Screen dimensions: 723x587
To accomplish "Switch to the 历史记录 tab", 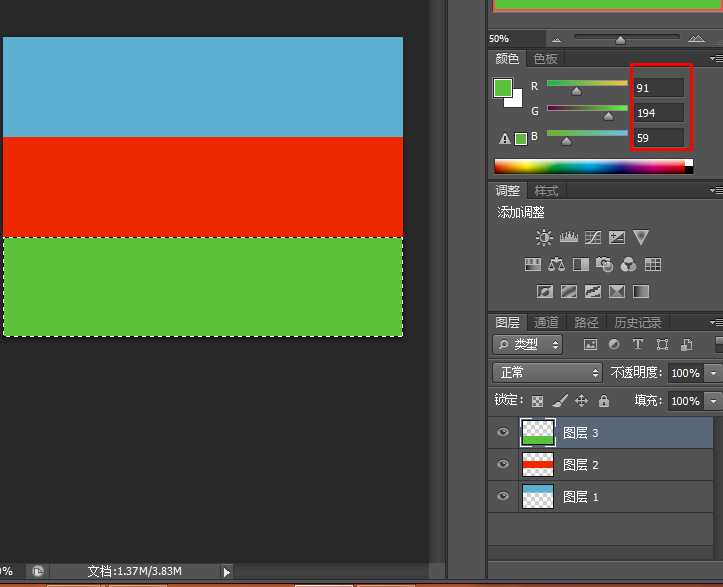I will (x=637, y=323).
